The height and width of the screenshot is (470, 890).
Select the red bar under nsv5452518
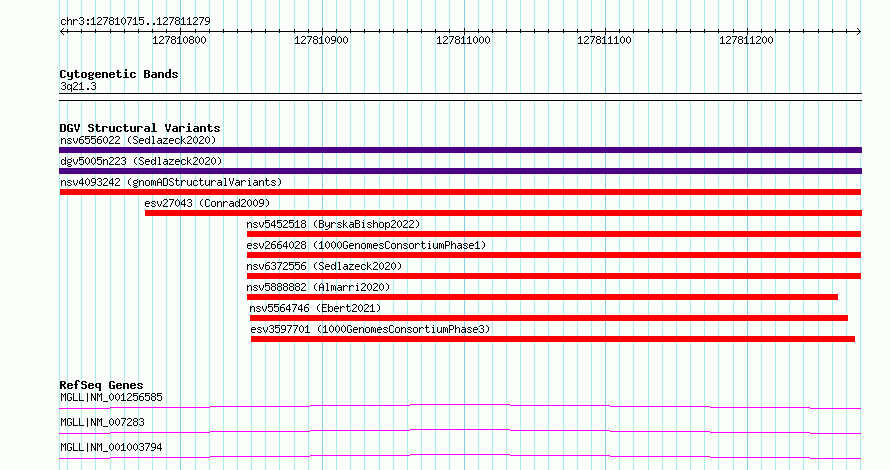pyautogui.click(x=554, y=234)
